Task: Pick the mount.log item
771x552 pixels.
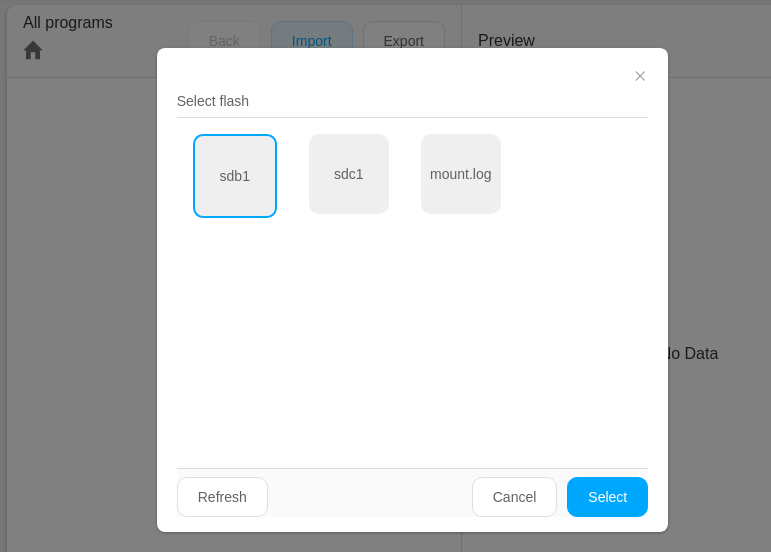Action: coord(461,174)
